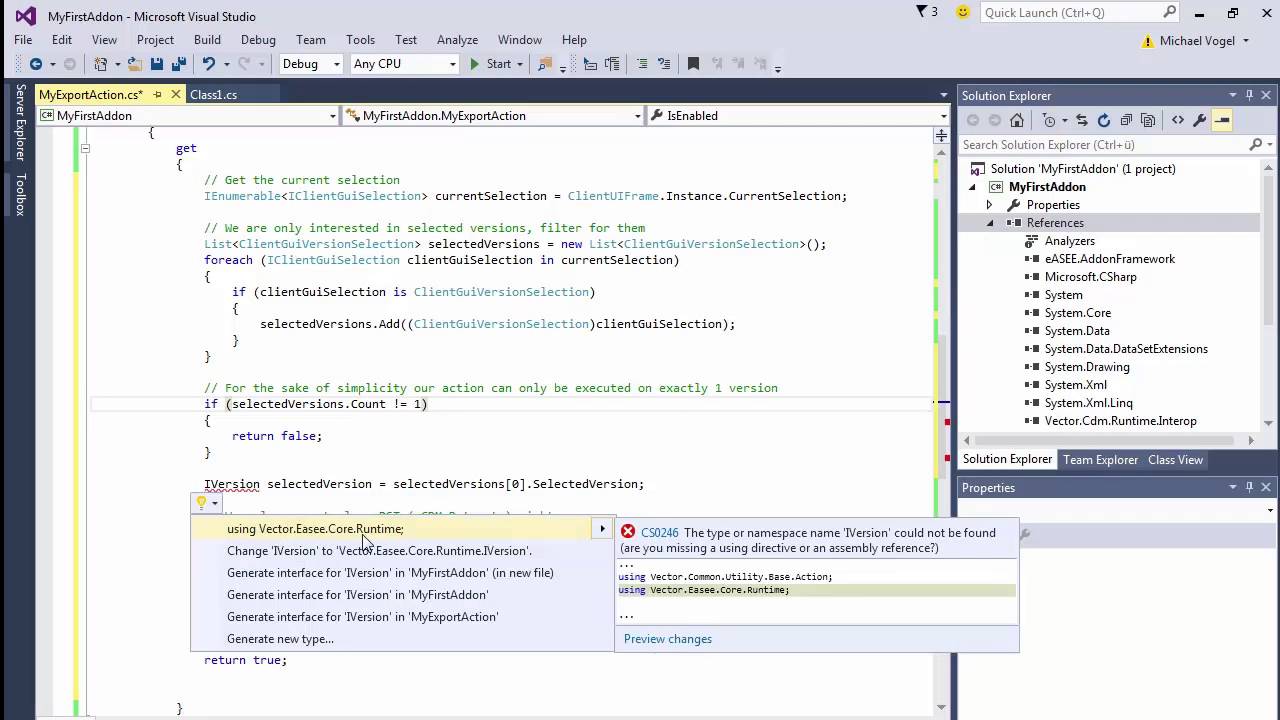Uncomment selected lines via toolbar icon
The width and height of the screenshot is (1280, 720).
(662, 64)
